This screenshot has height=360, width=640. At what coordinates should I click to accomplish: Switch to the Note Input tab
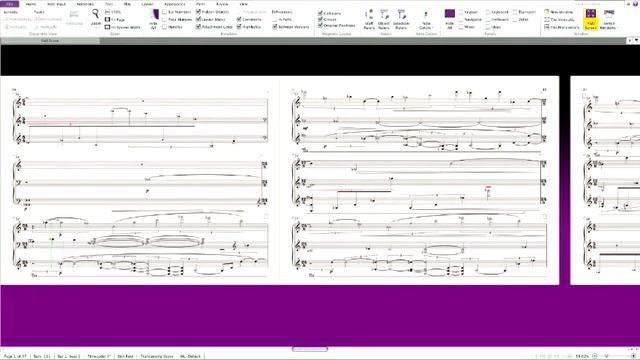click(x=56, y=4)
